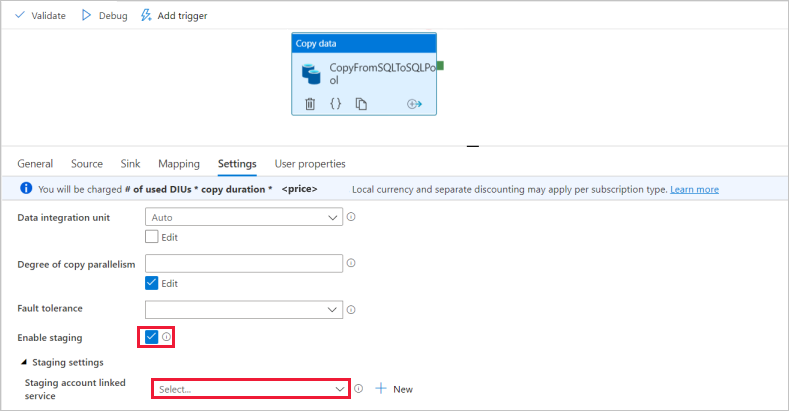Click the delete trash icon on Copy data activity

(x=310, y=103)
